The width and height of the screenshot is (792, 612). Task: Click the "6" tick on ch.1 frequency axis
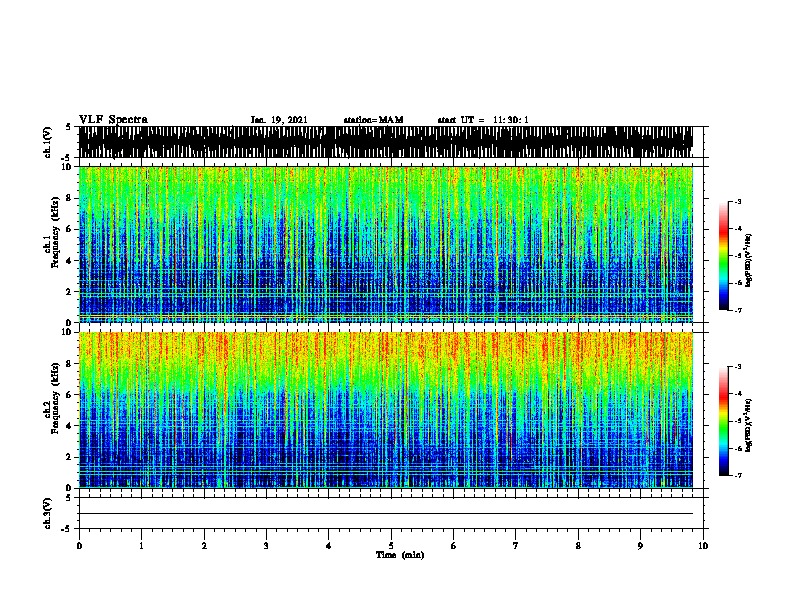[x=69, y=229]
